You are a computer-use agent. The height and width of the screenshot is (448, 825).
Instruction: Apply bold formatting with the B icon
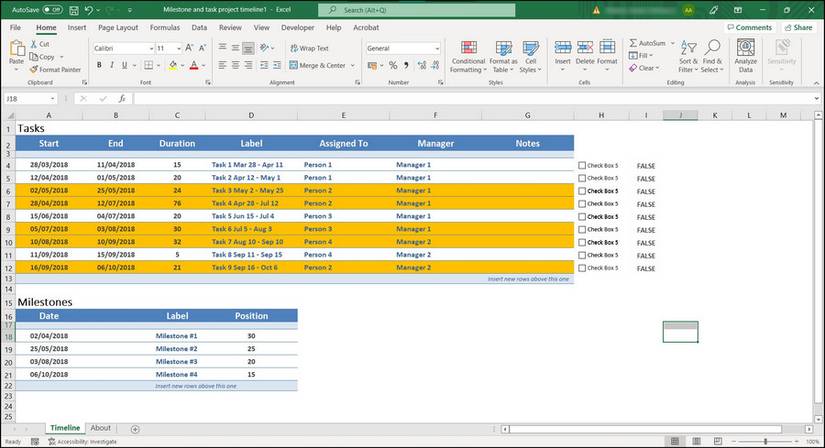coord(99,65)
